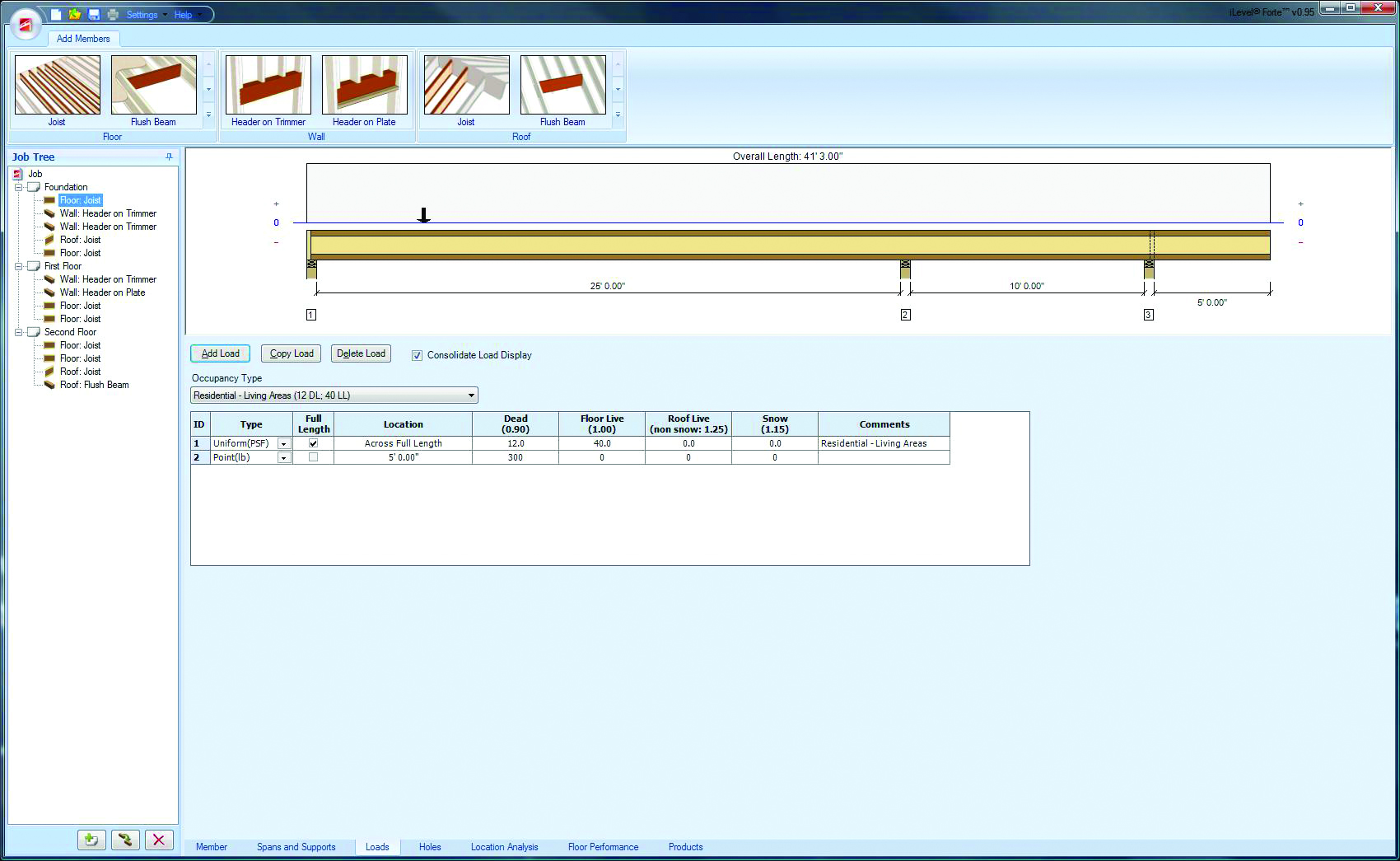Click the red X delete button under Job Tree
This screenshot has height=861, width=1400.
(x=159, y=840)
